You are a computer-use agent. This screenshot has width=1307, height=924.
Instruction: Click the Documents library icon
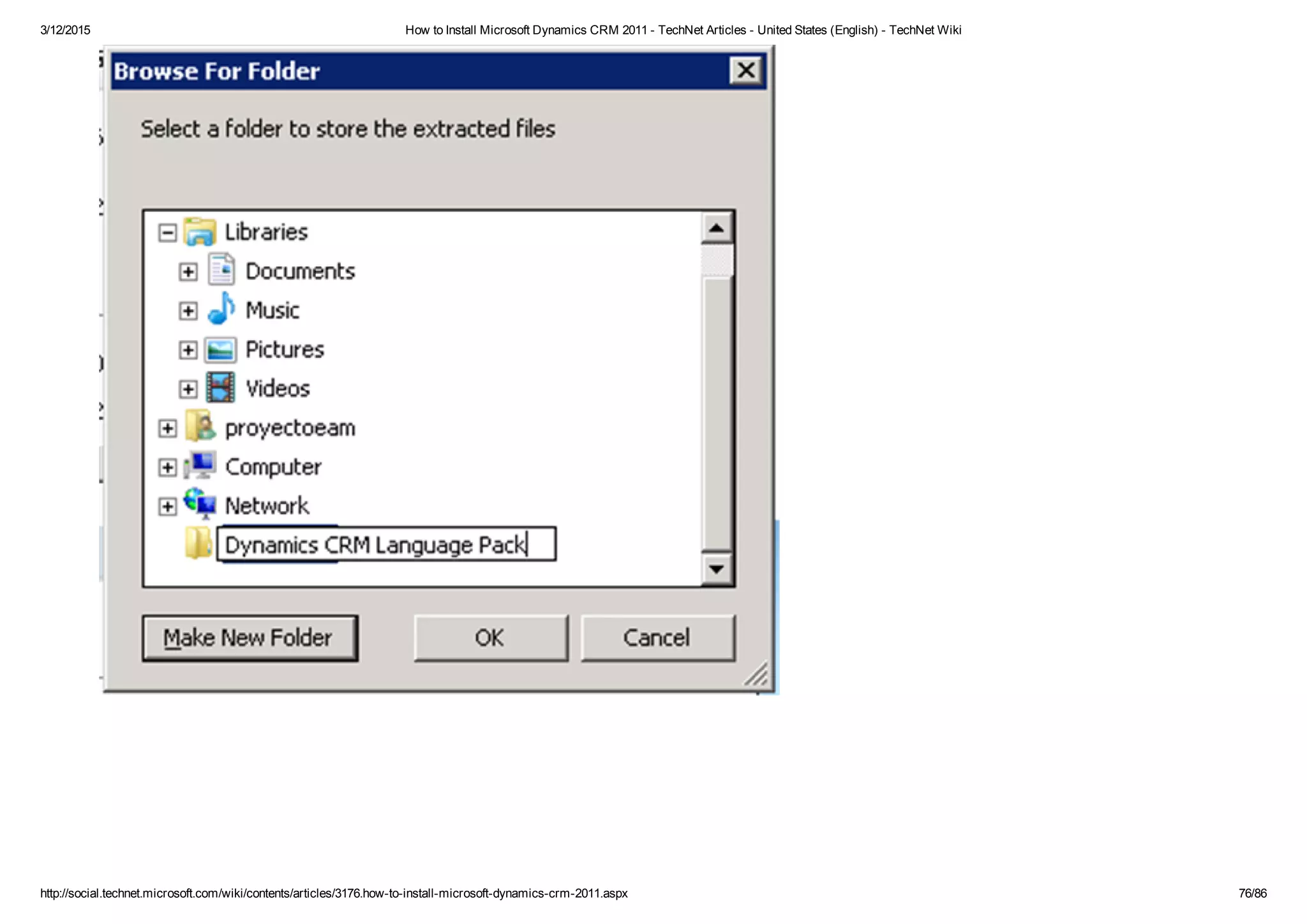221,270
